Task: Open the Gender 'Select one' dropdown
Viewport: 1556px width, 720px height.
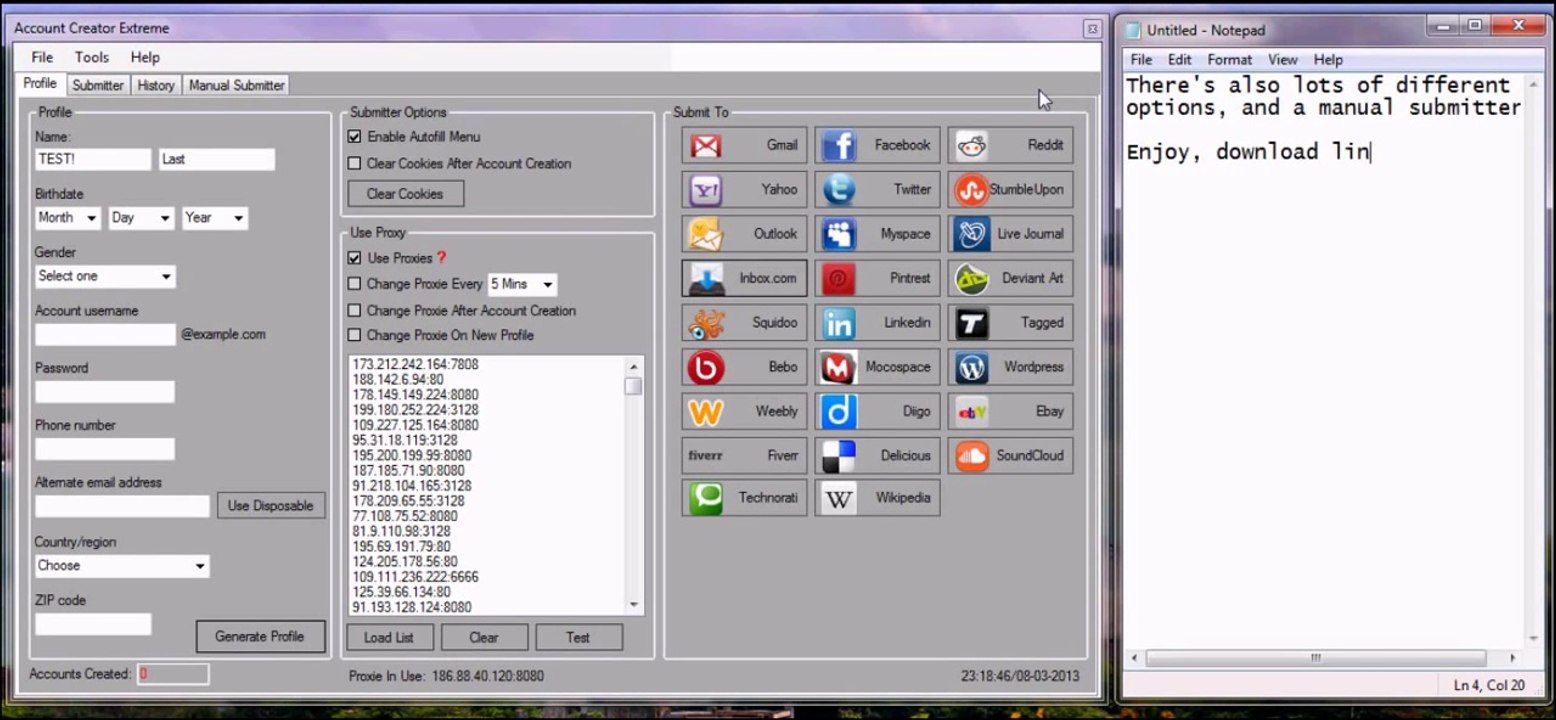Action: tap(105, 276)
